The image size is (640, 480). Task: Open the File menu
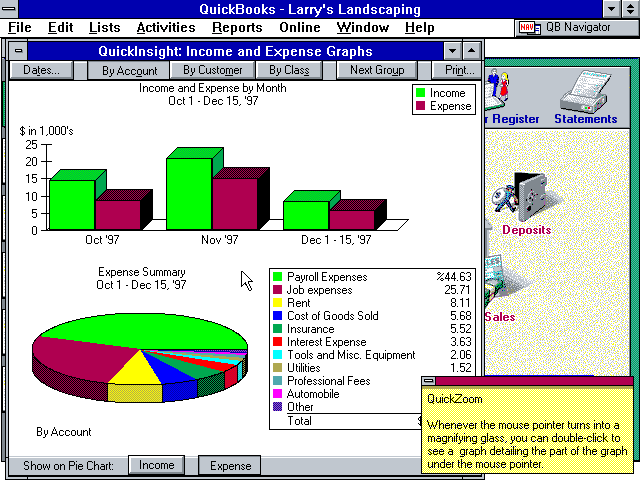(x=20, y=28)
